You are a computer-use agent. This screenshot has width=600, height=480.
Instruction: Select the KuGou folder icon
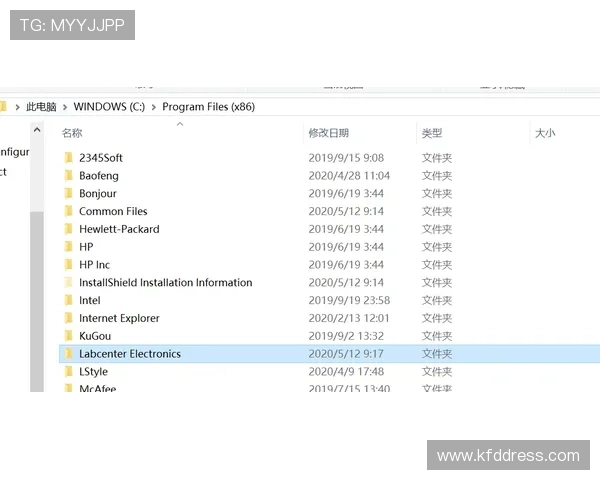(x=68, y=336)
